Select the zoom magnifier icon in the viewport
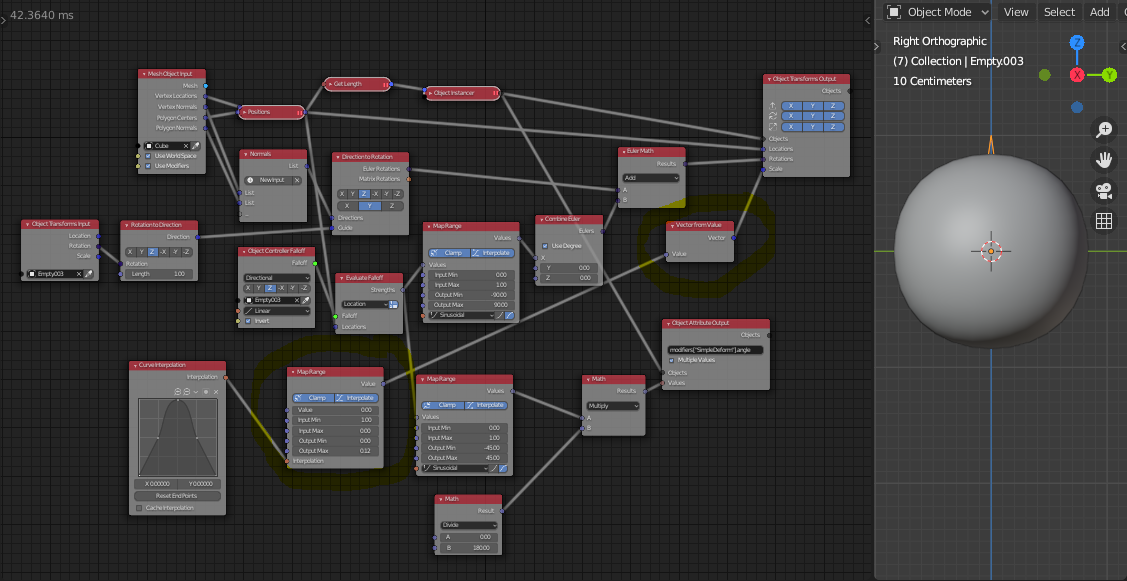Image resolution: width=1127 pixels, height=581 pixels. coord(1103,130)
